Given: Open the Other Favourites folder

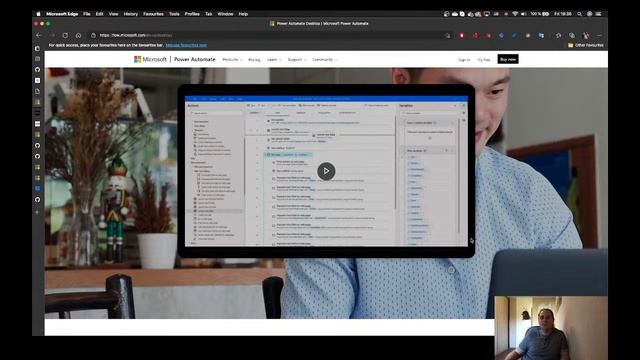Looking at the screenshot, I should (586, 45).
